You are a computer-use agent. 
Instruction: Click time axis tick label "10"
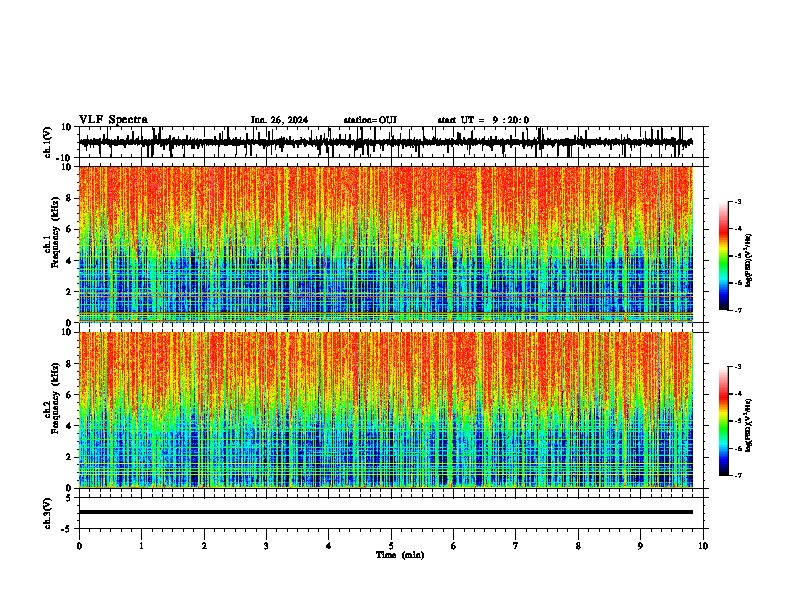(703, 546)
